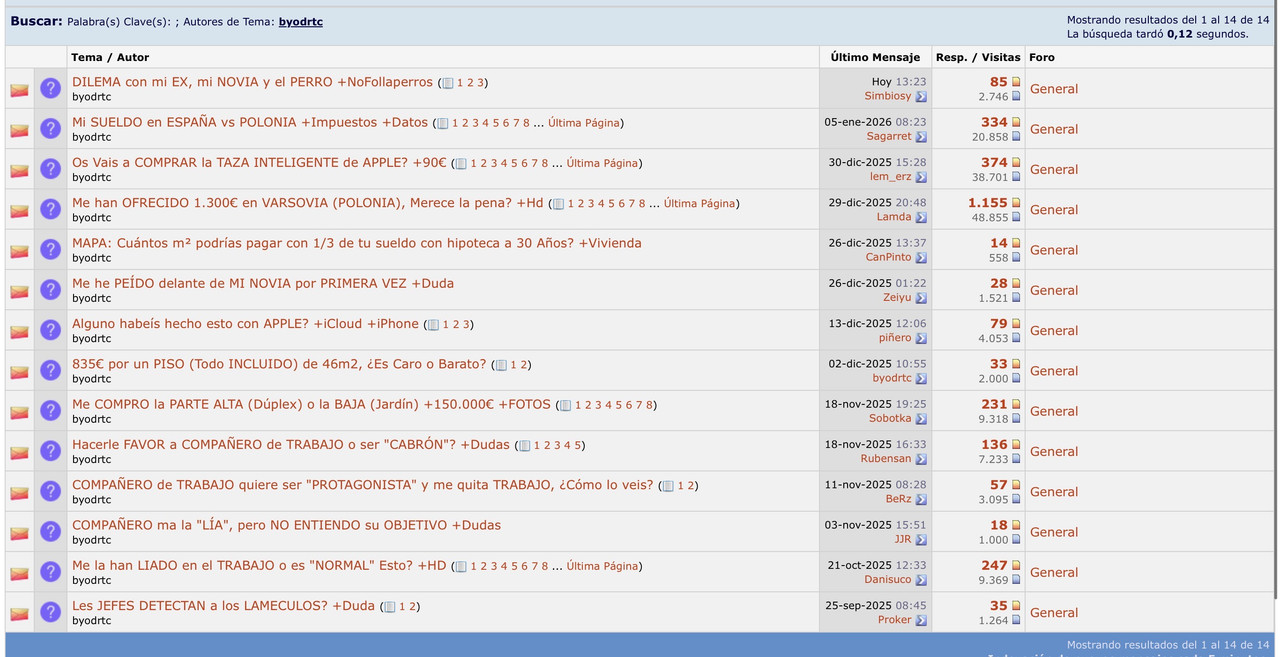Click the go-to-last-post arrow next to Proker

[921, 620]
